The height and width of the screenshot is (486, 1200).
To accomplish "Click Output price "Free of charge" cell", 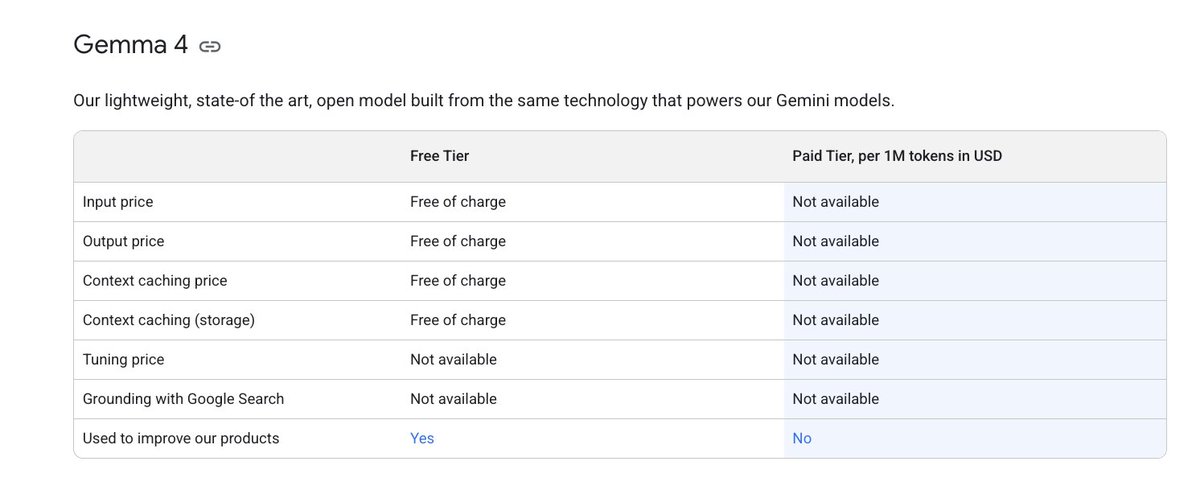I will point(458,241).
